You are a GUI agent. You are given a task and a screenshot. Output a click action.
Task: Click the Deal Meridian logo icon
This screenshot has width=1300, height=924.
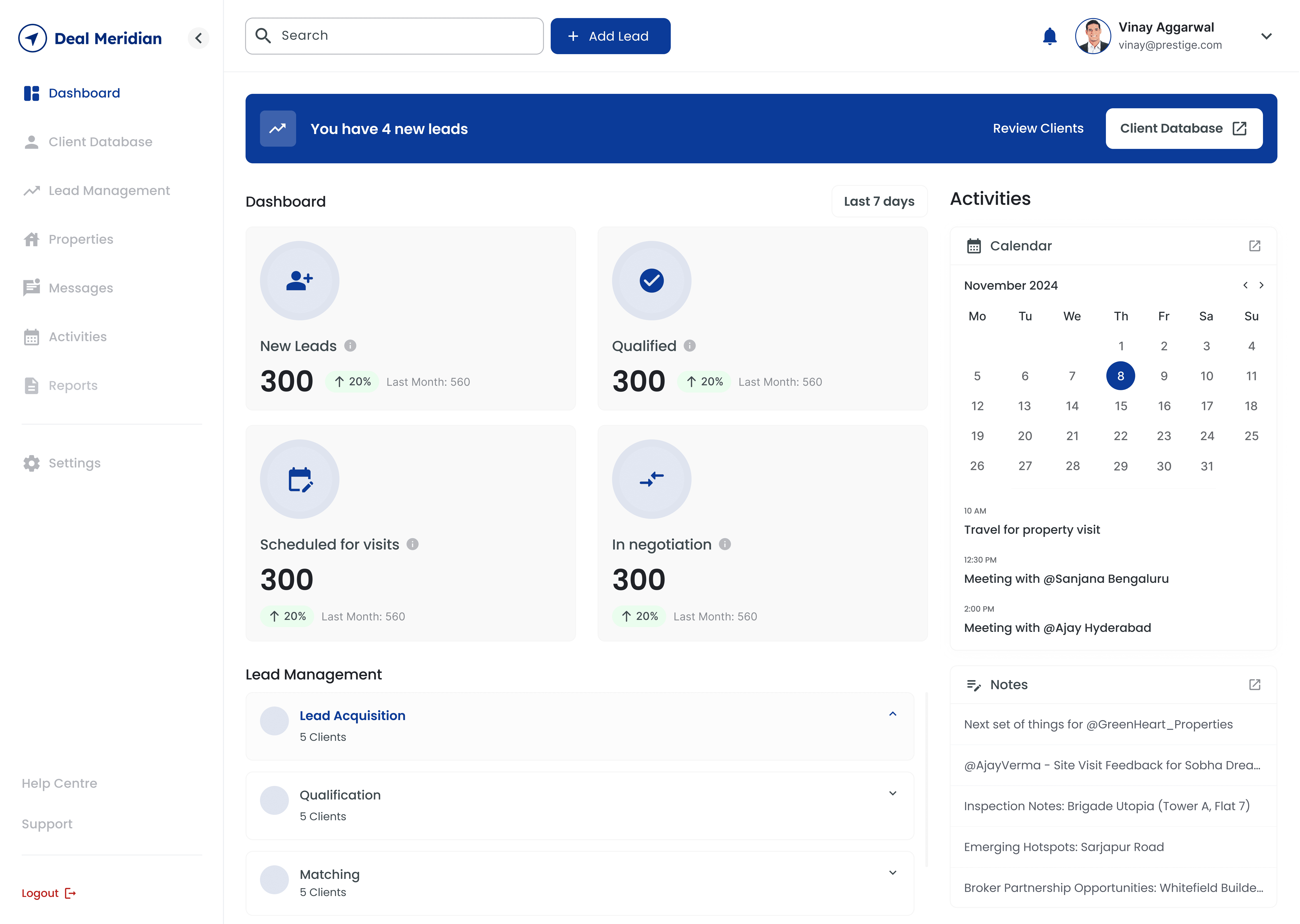pos(32,38)
